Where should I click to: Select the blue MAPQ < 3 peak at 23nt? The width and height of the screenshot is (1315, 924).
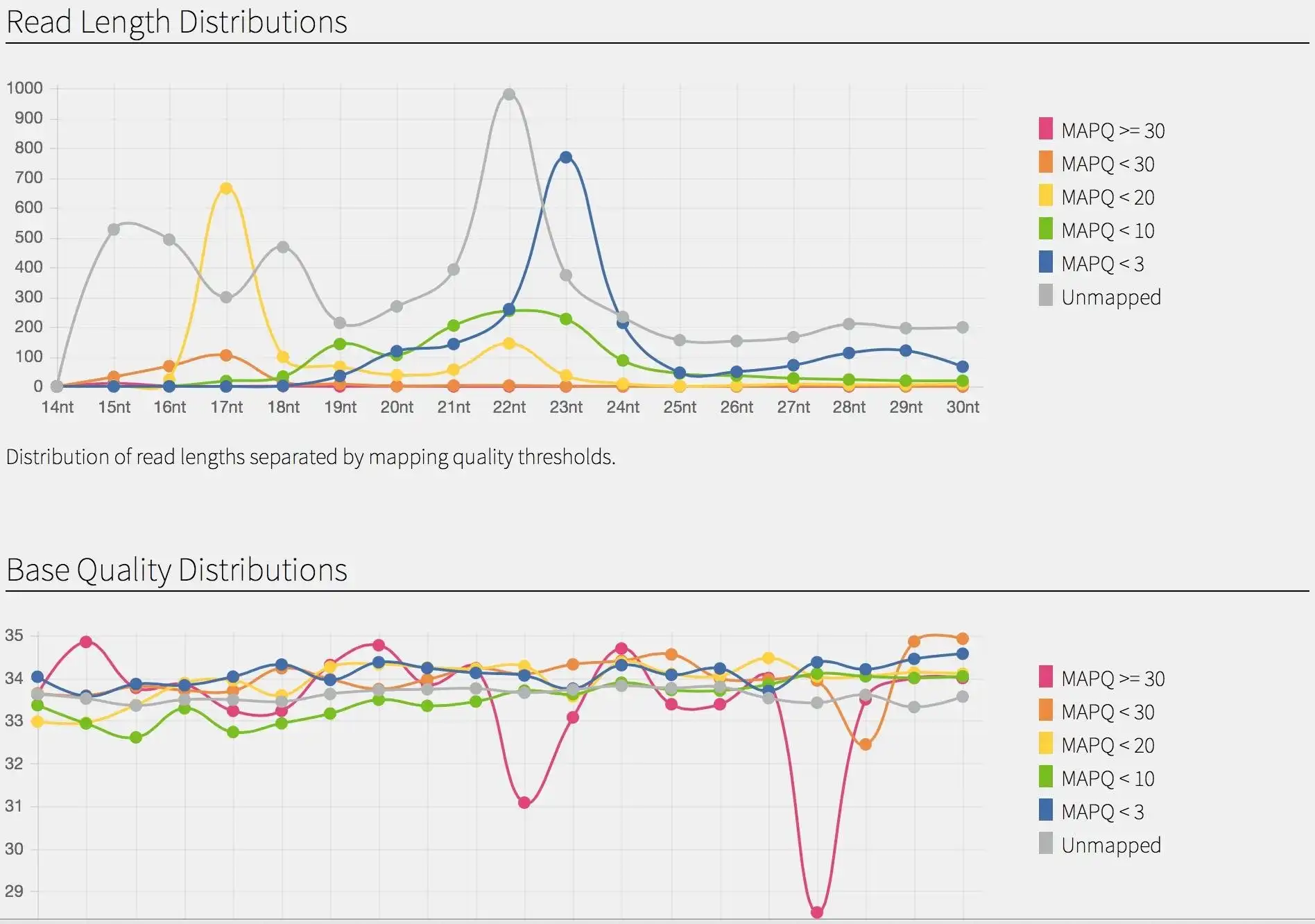[x=566, y=157]
